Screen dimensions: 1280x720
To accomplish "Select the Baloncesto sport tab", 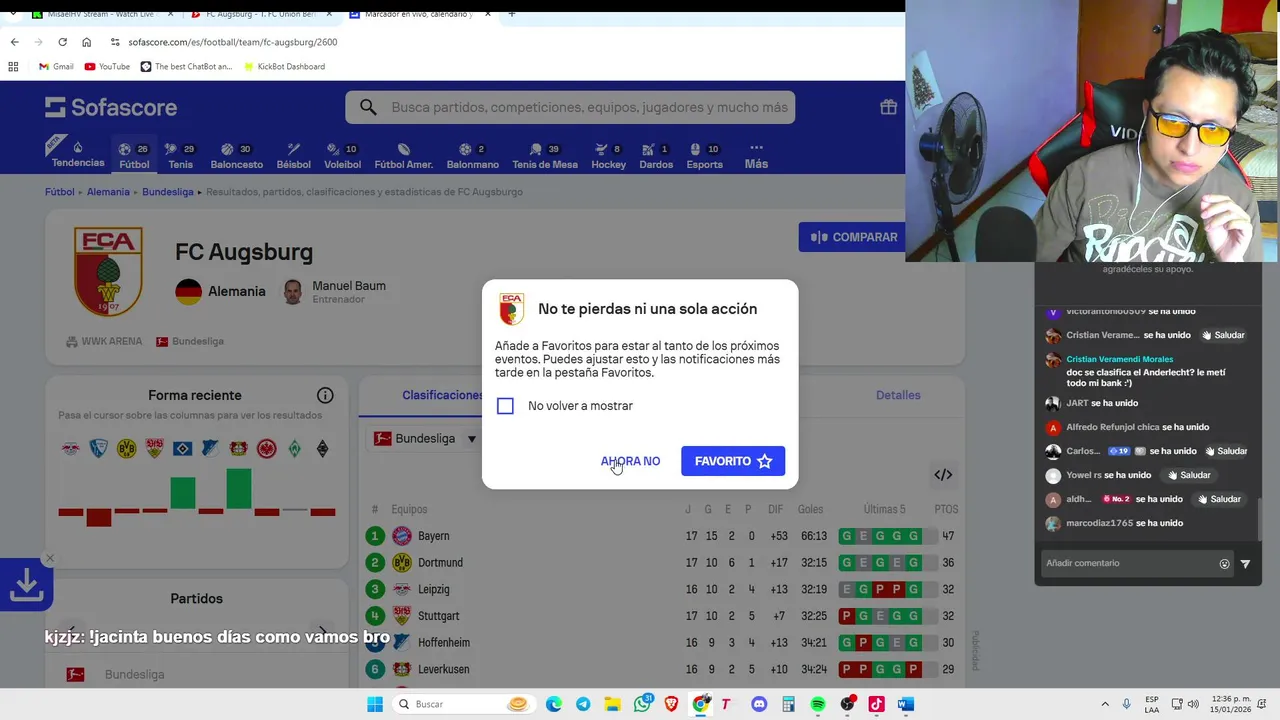I will (x=236, y=156).
